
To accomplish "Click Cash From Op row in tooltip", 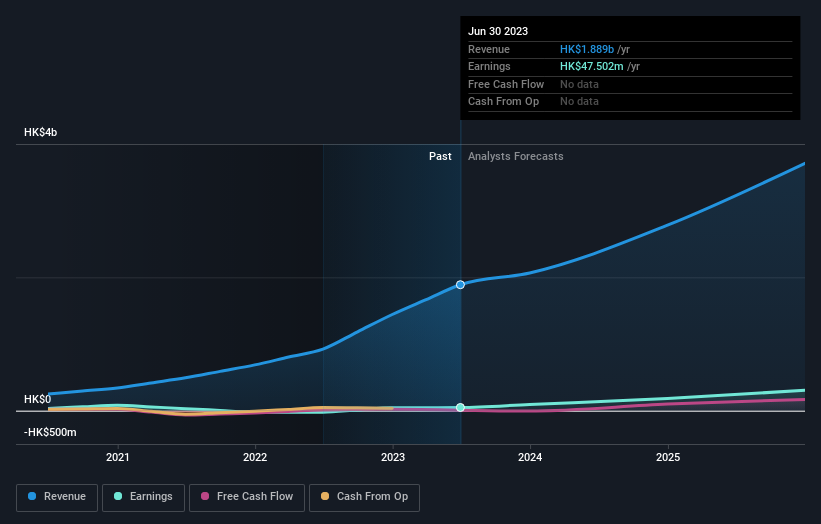I will point(630,102).
